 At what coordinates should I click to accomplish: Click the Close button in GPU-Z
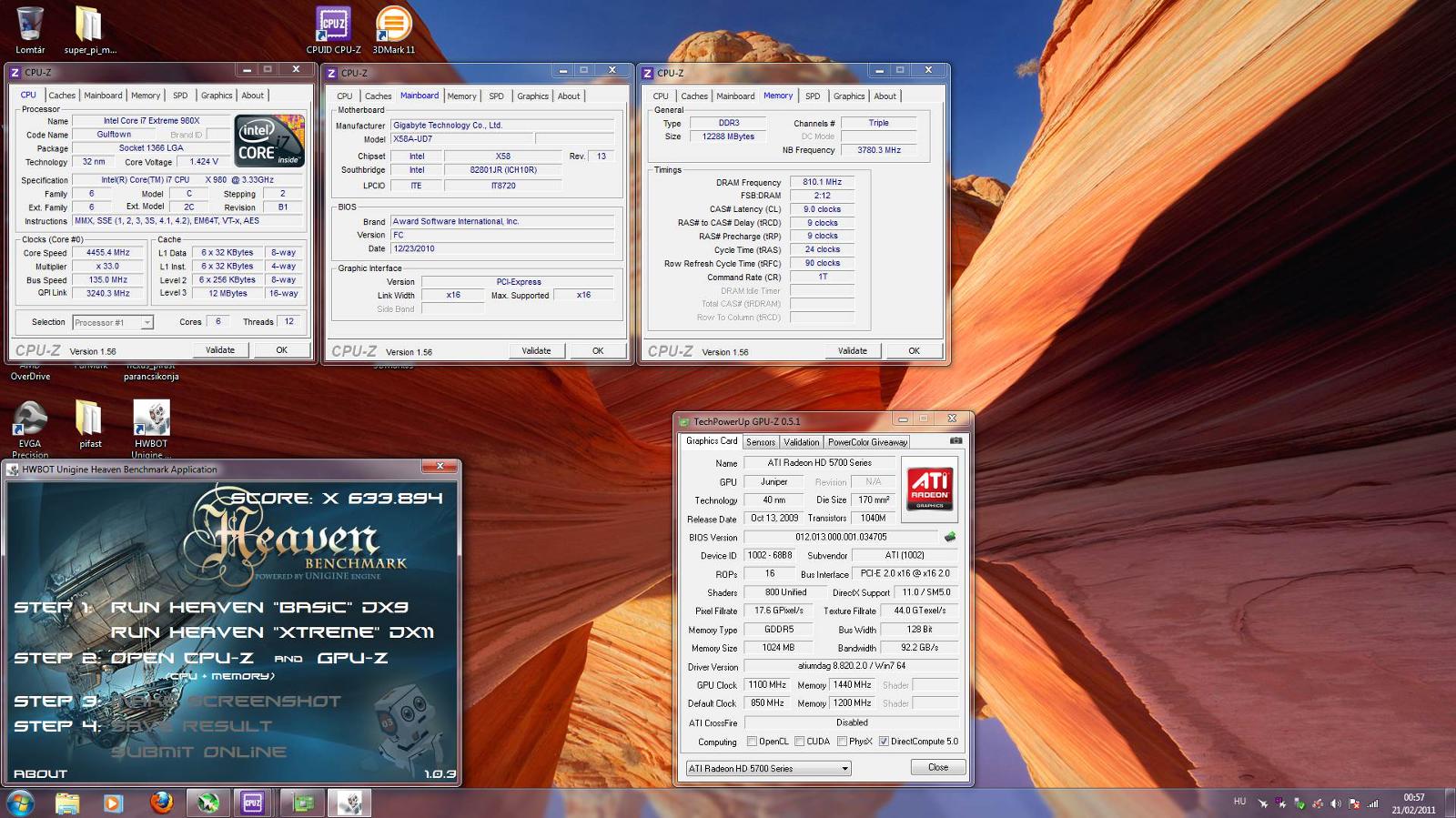click(x=938, y=768)
